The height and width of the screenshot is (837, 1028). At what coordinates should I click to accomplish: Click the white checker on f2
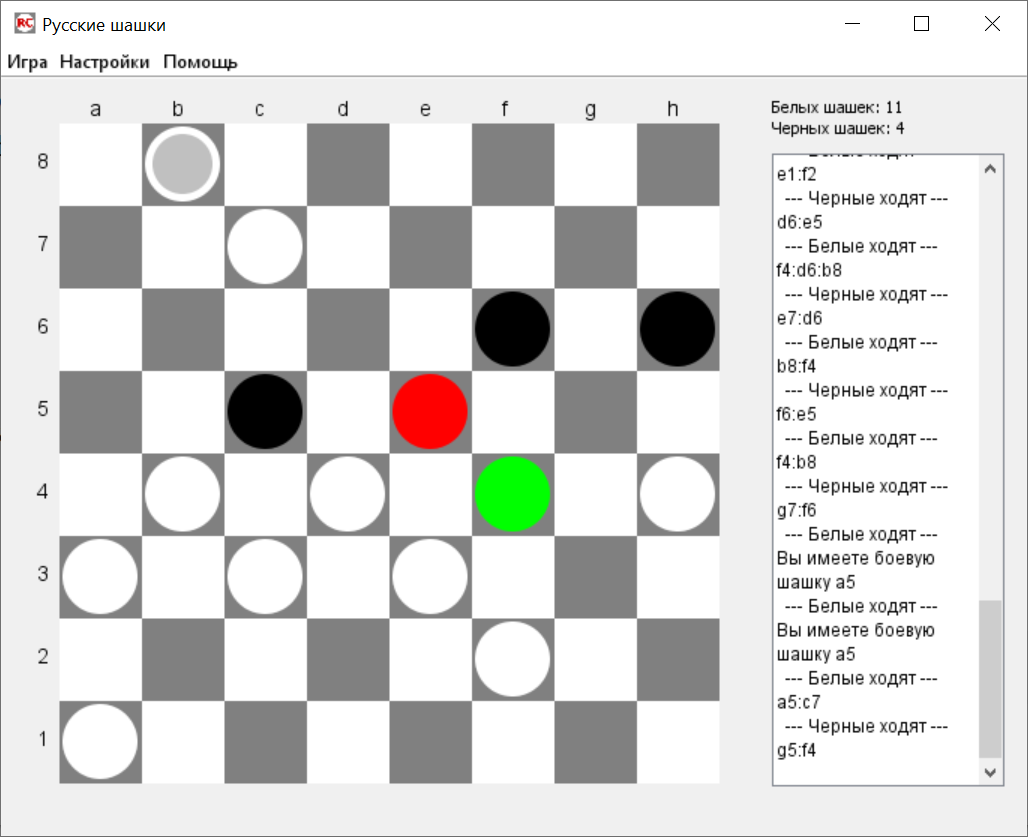(512, 658)
